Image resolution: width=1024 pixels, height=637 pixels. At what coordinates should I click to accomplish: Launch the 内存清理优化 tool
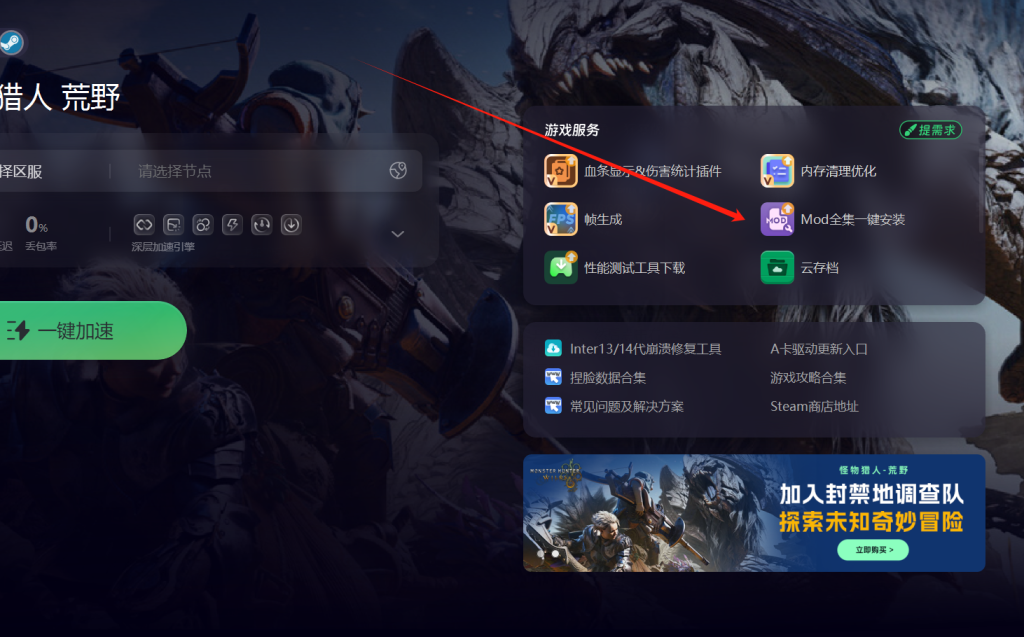(x=818, y=171)
